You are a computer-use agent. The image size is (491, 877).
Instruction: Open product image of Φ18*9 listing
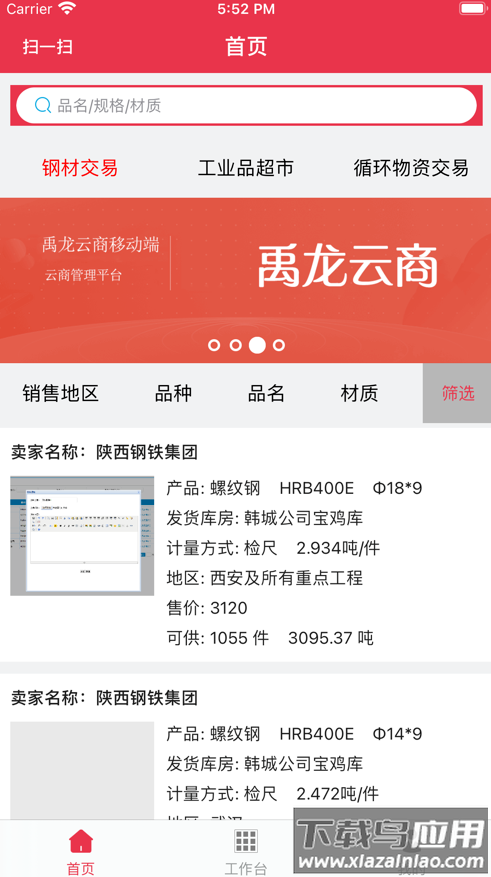point(82,536)
